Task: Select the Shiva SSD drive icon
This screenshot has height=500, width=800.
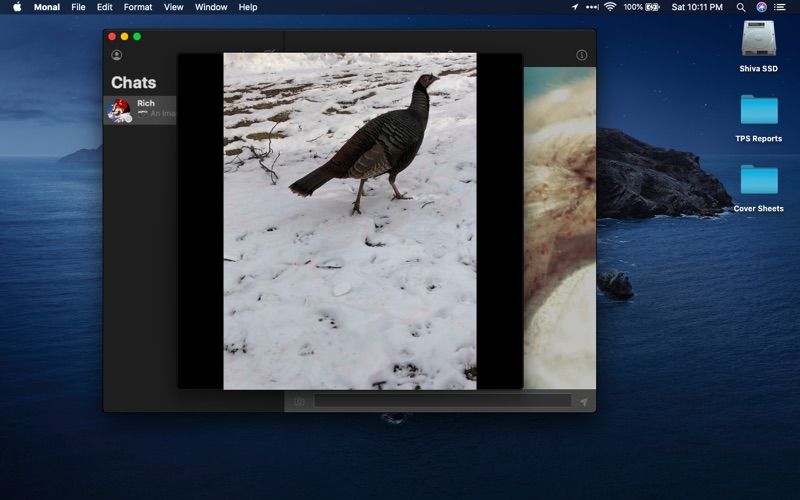Action: 758,46
